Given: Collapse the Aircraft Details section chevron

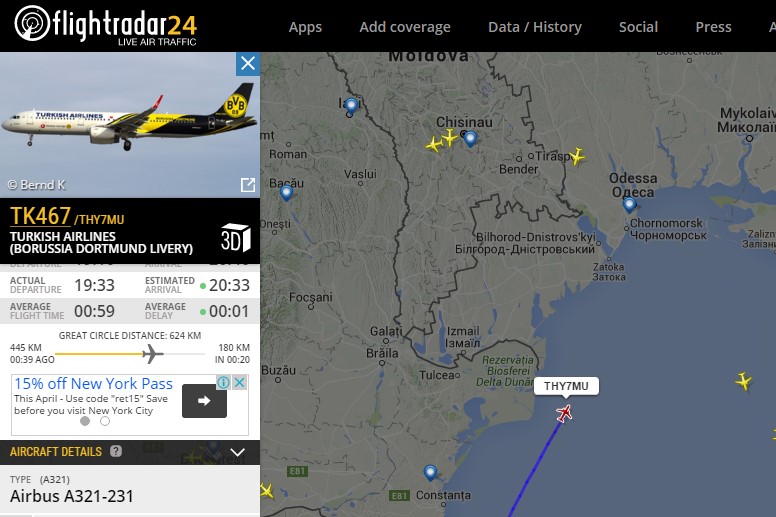Looking at the screenshot, I should click(238, 452).
